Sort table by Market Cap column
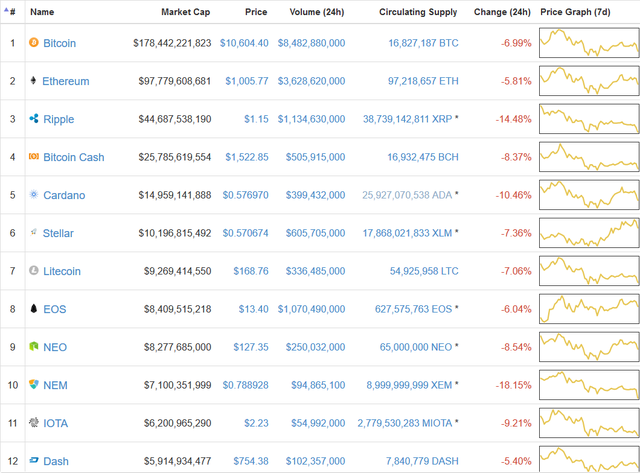Viewport: 640px width, 473px height. click(x=185, y=12)
